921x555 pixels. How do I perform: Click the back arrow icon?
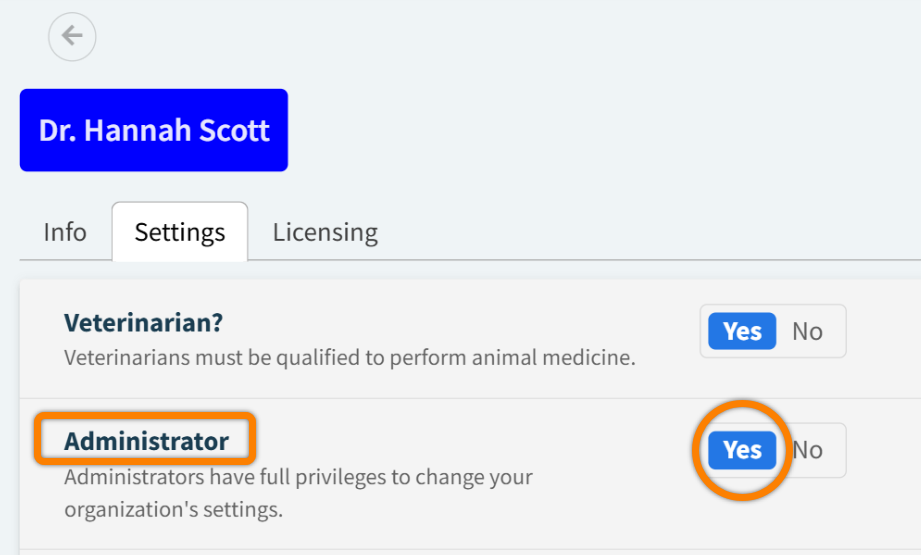coord(72,37)
